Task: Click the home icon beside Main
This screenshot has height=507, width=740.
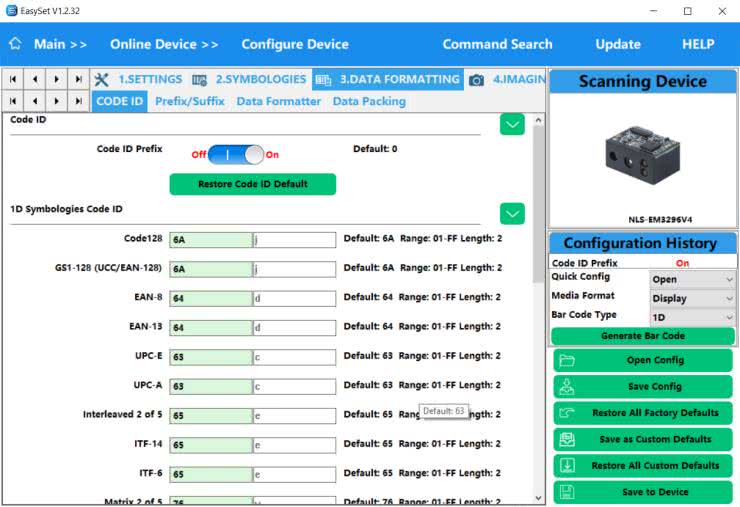Action: [15, 44]
